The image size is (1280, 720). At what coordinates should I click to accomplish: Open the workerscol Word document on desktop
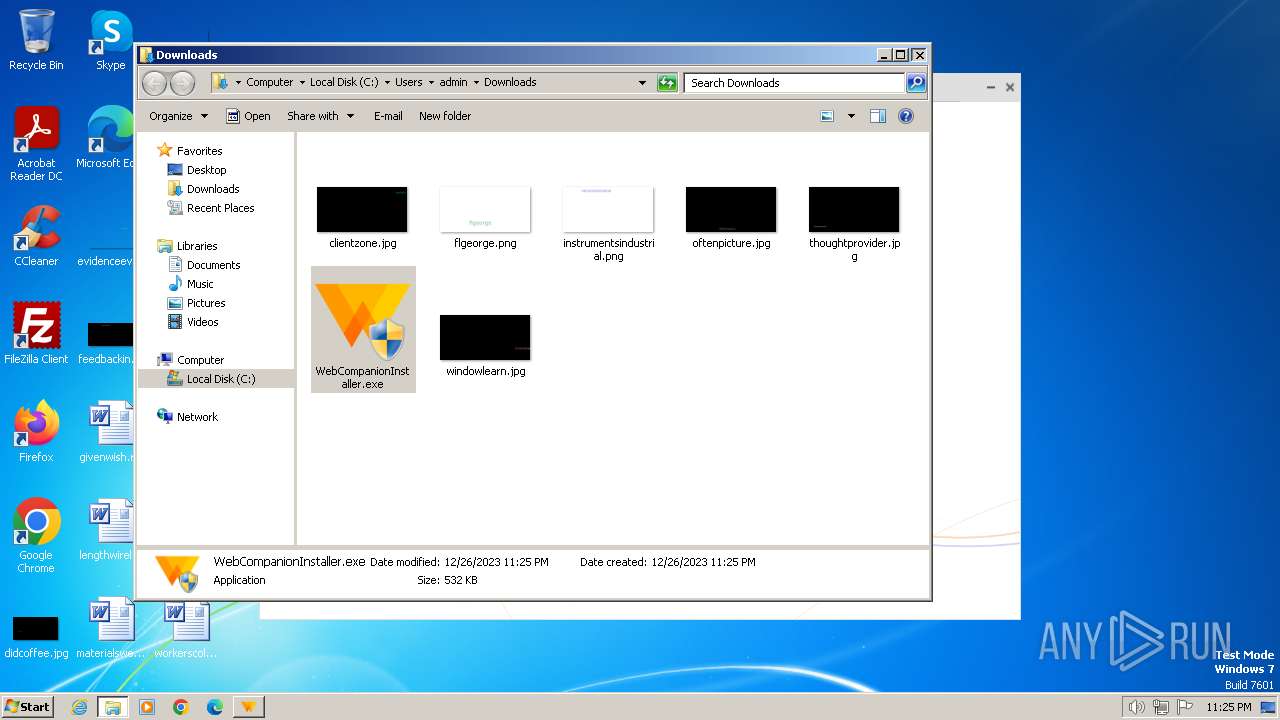coord(186,628)
